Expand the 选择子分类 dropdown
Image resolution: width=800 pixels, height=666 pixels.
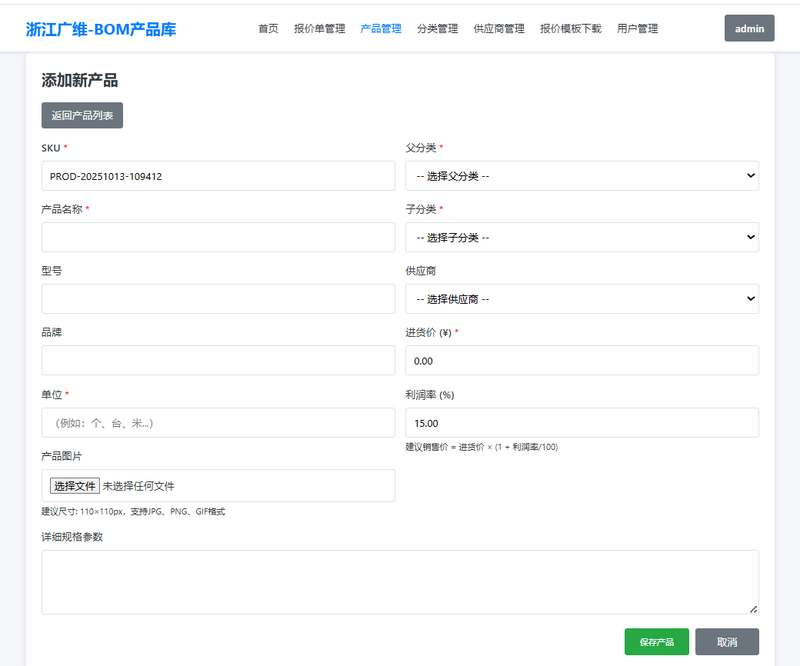582,237
